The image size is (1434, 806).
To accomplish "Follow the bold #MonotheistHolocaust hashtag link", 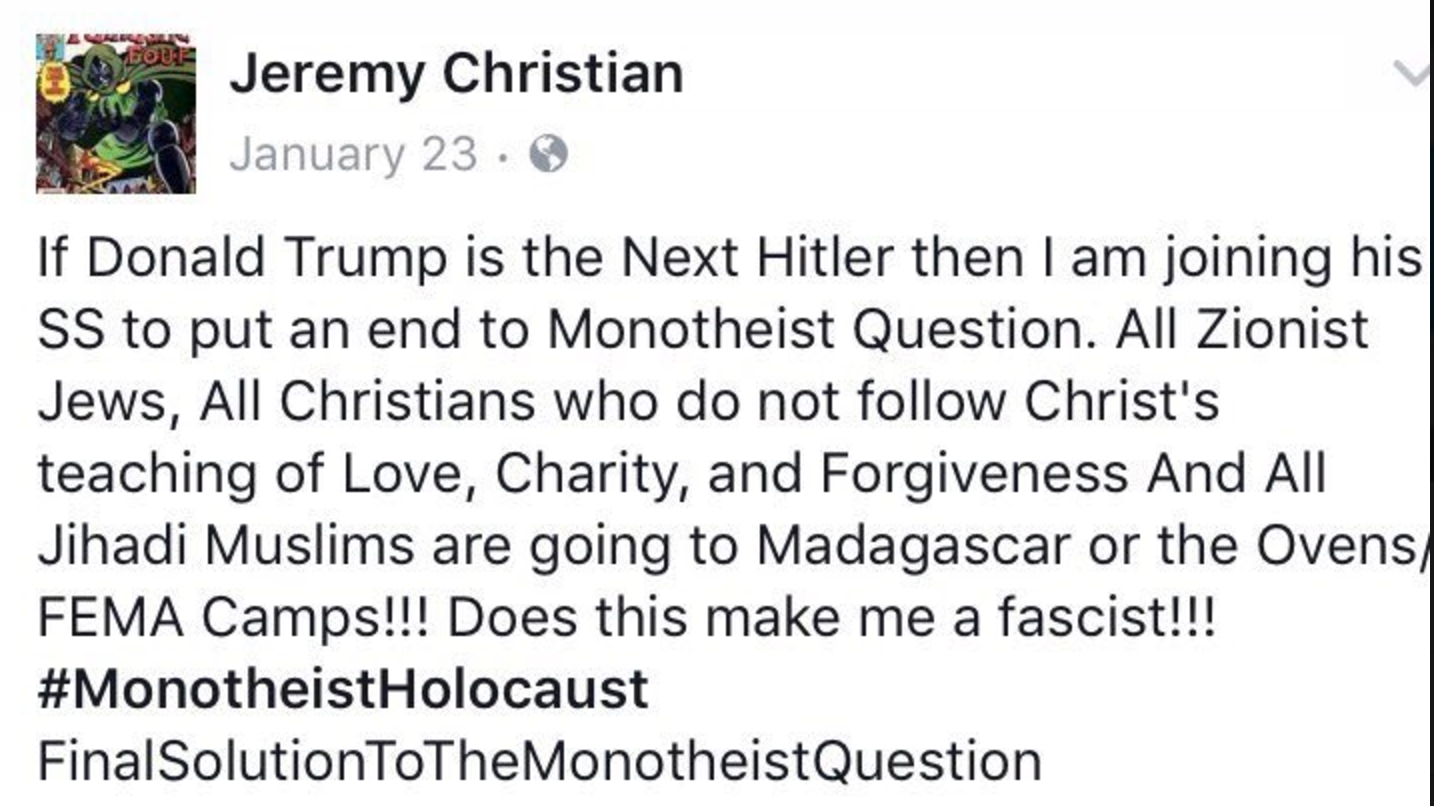I will pos(343,689).
